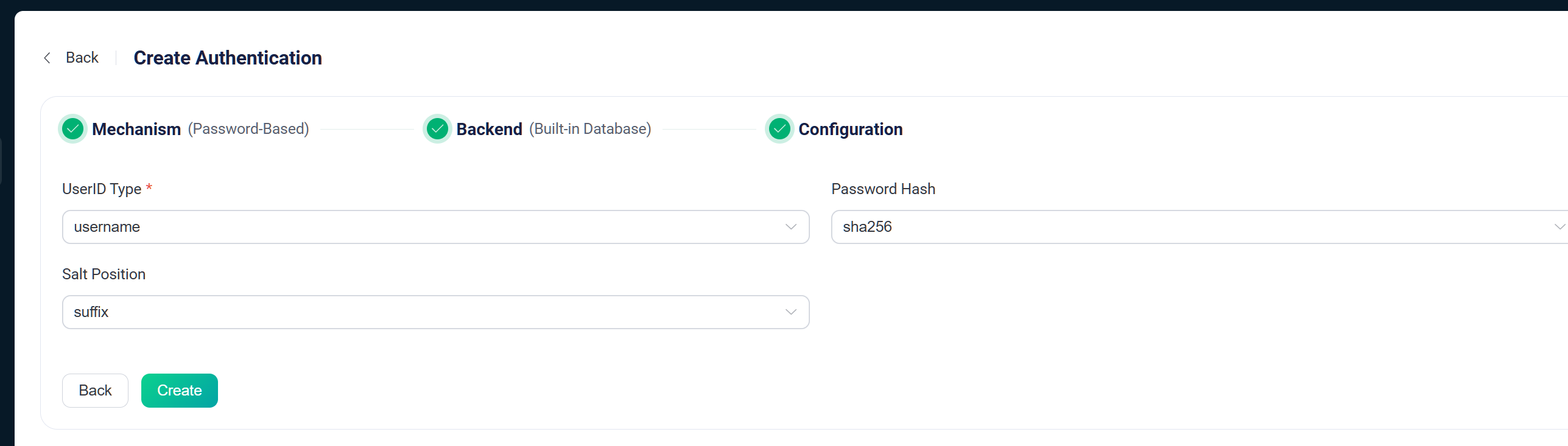Expand the Salt Position dropdown arrow
The width and height of the screenshot is (1568, 446).
coord(791,312)
